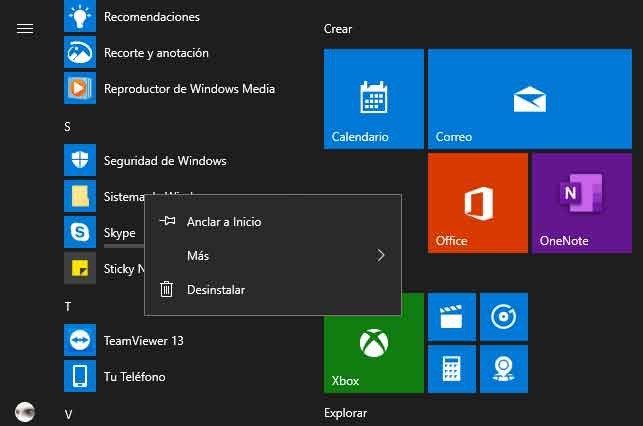Image resolution: width=643 pixels, height=426 pixels.
Task: Click the Recorte y anotación label
Action: [x=156, y=53]
